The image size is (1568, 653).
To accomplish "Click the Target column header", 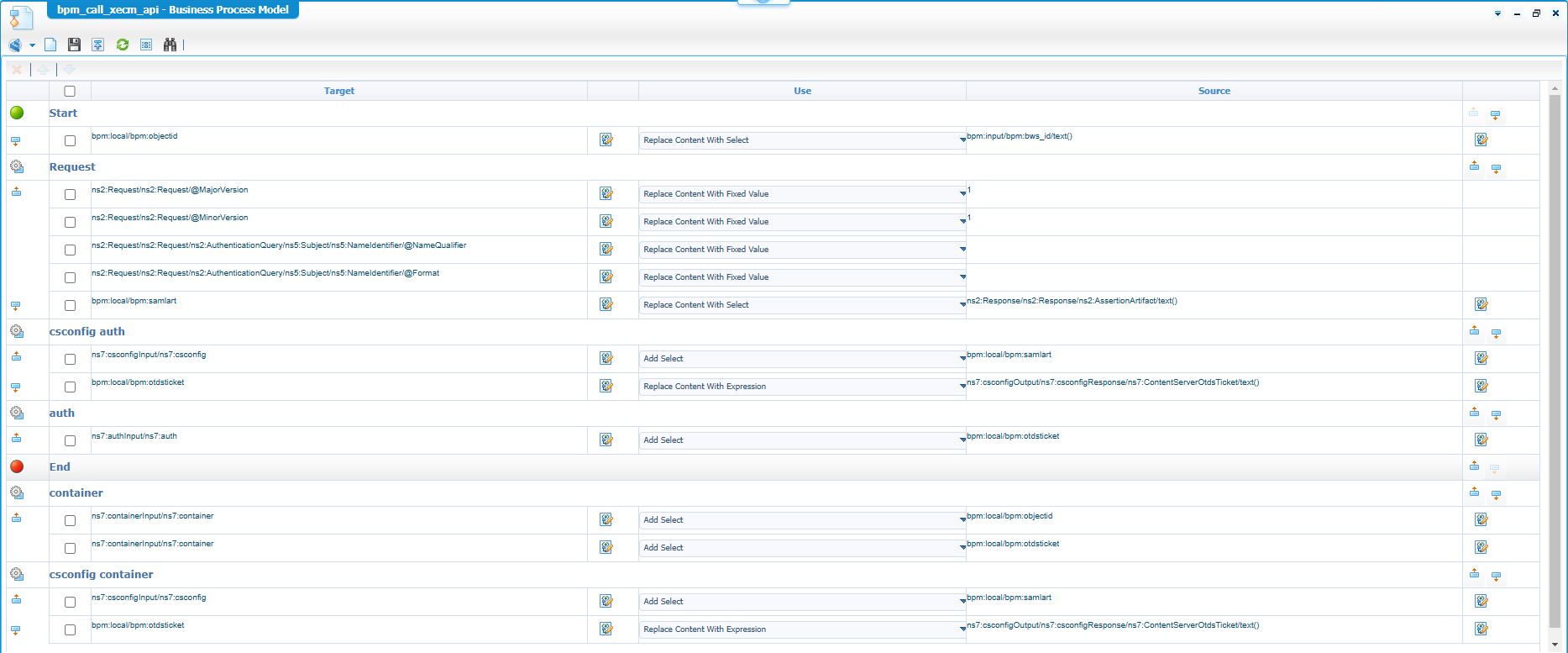I will click(x=339, y=91).
